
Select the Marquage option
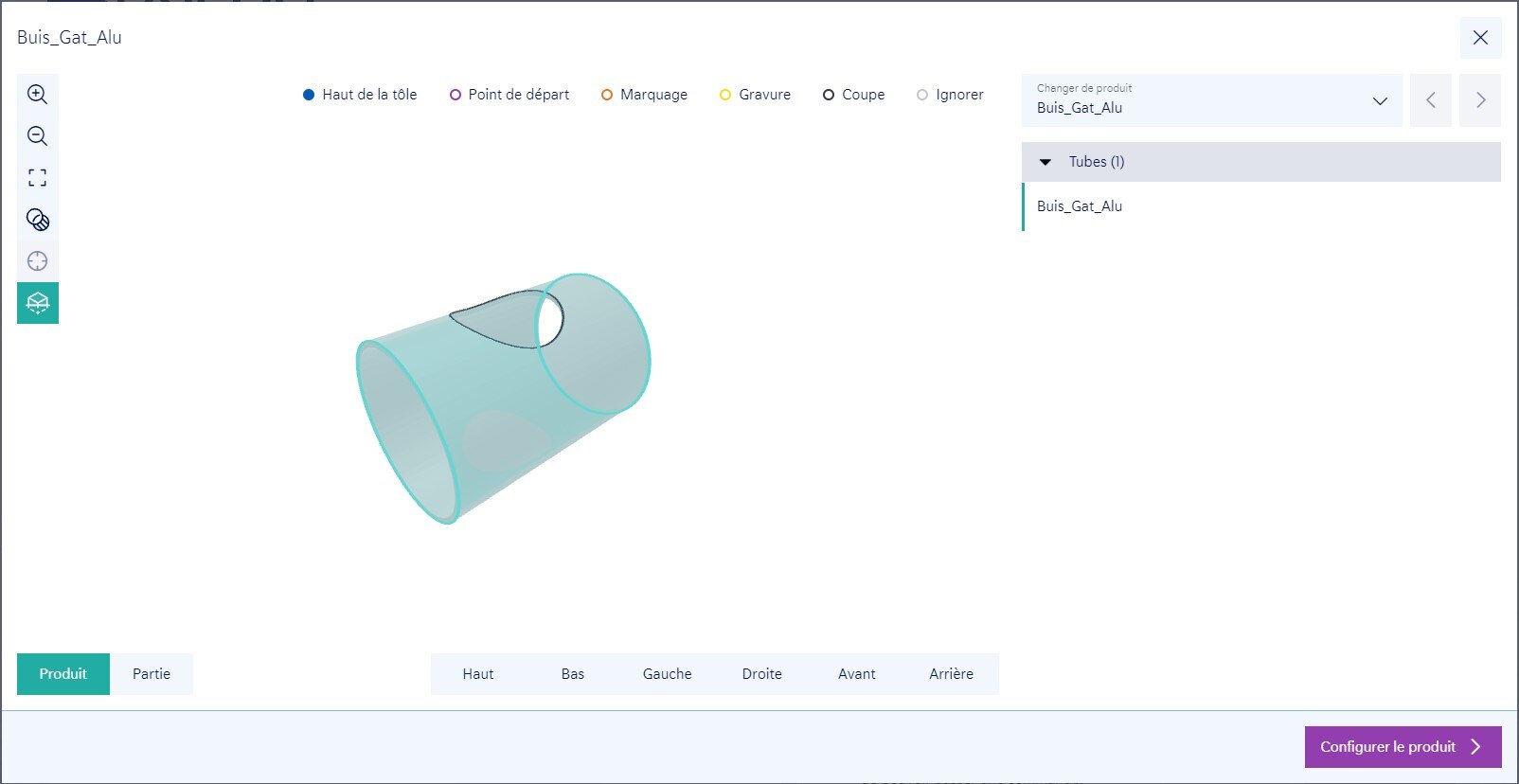point(644,95)
